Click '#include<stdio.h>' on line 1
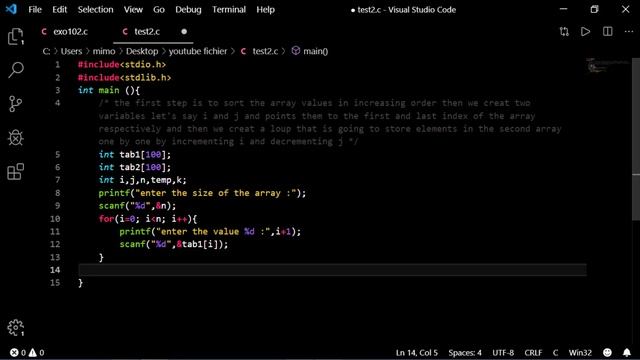 pos(122,64)
